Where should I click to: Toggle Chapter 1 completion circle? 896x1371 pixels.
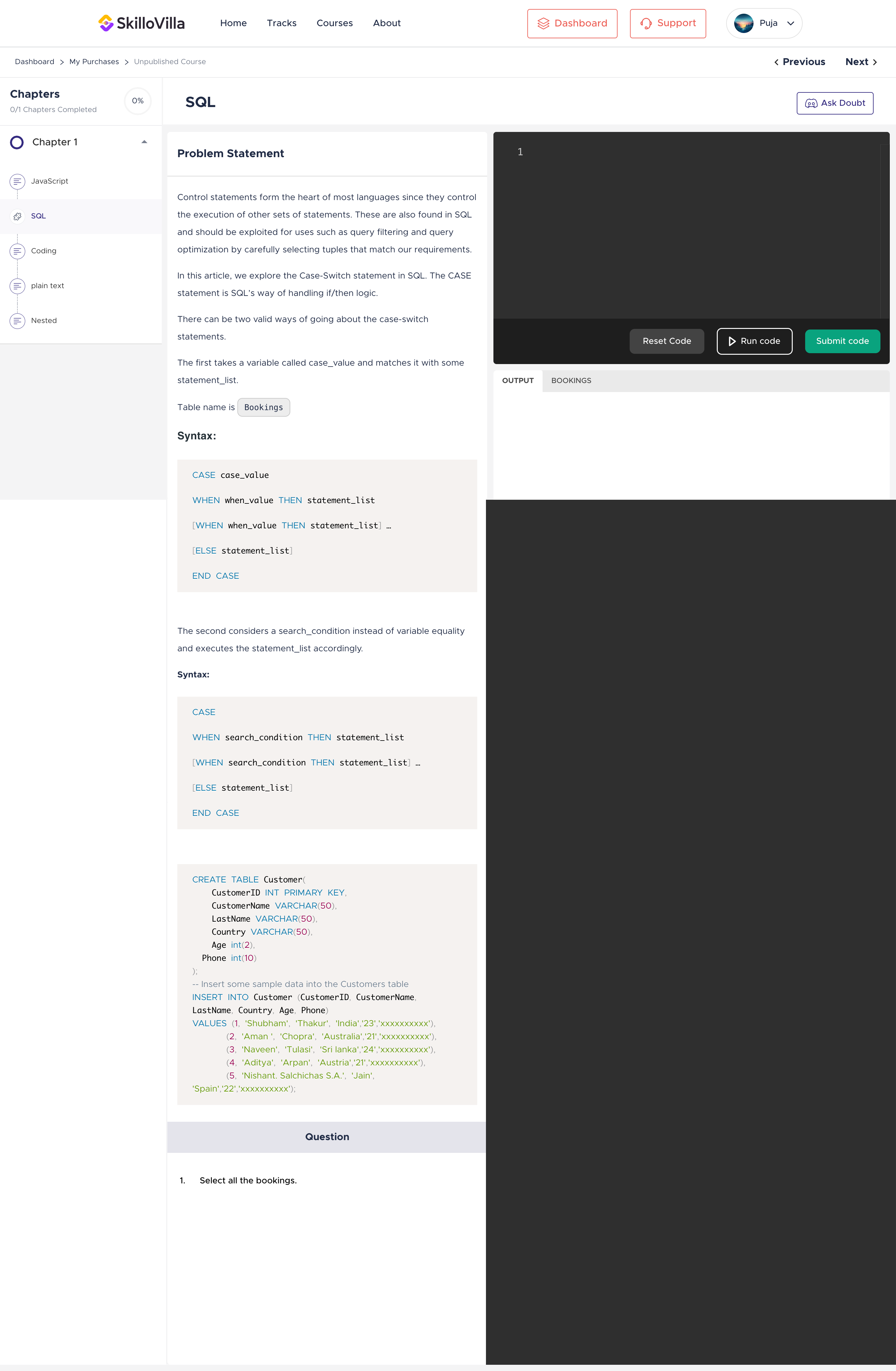pos(17,142)
